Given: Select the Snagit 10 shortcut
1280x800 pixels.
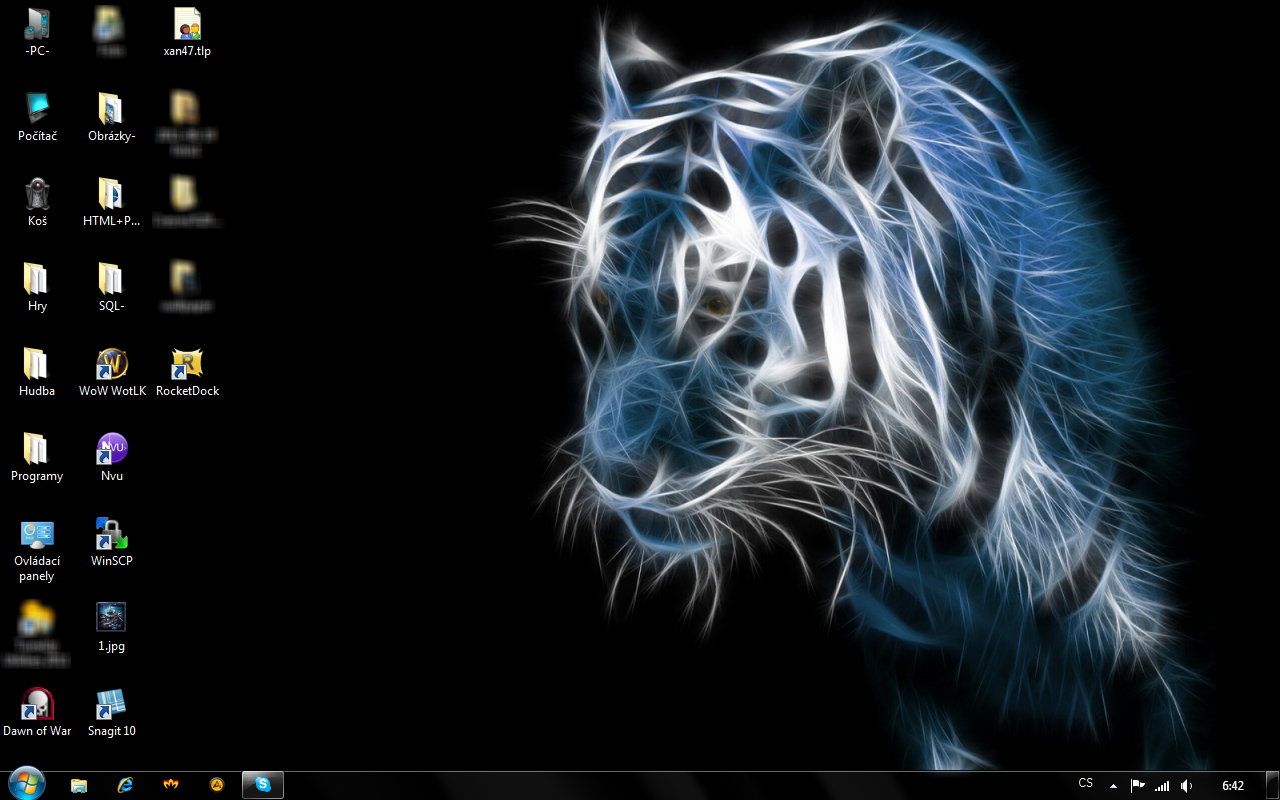Looking at the screenshot, I should (x=112, y=704).
